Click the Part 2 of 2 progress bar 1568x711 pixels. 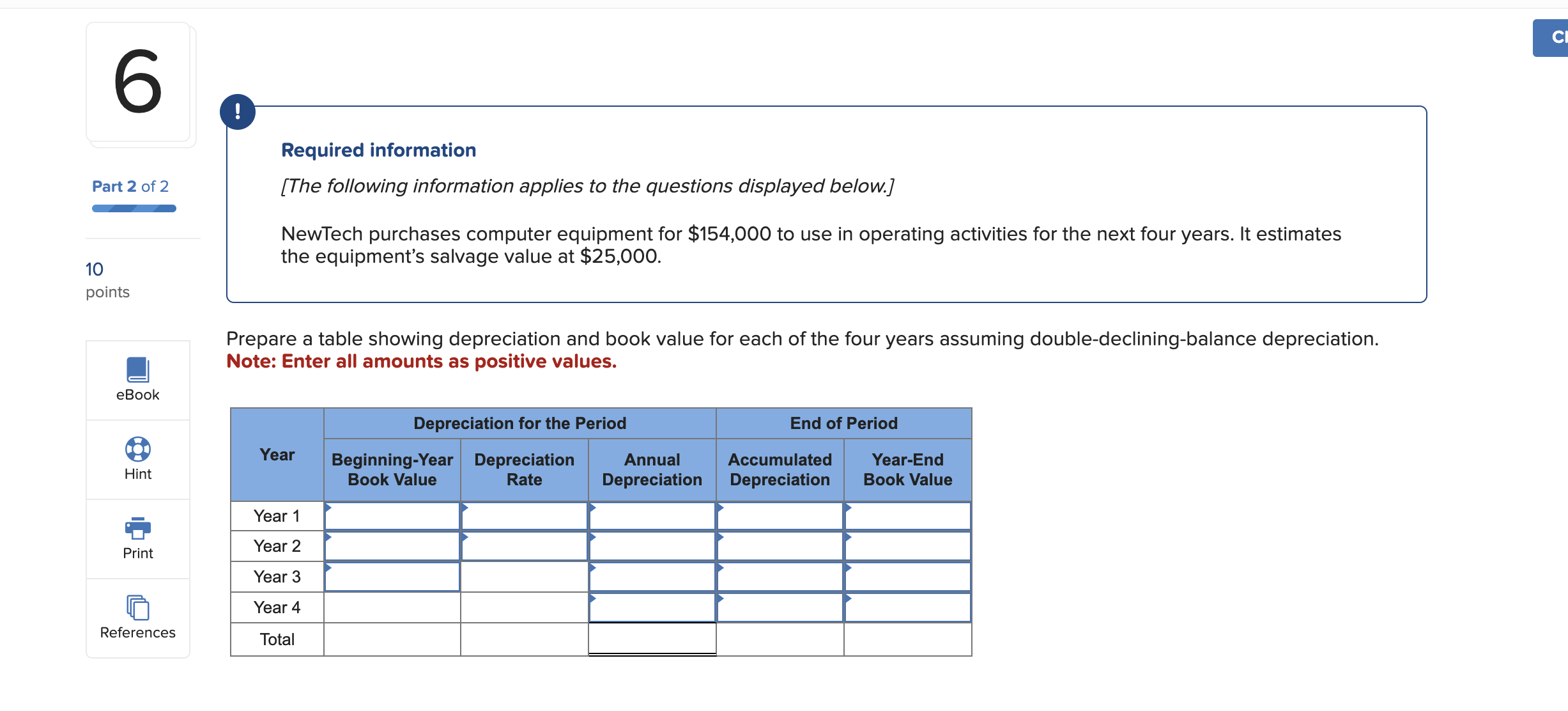(x=133, y=208)
